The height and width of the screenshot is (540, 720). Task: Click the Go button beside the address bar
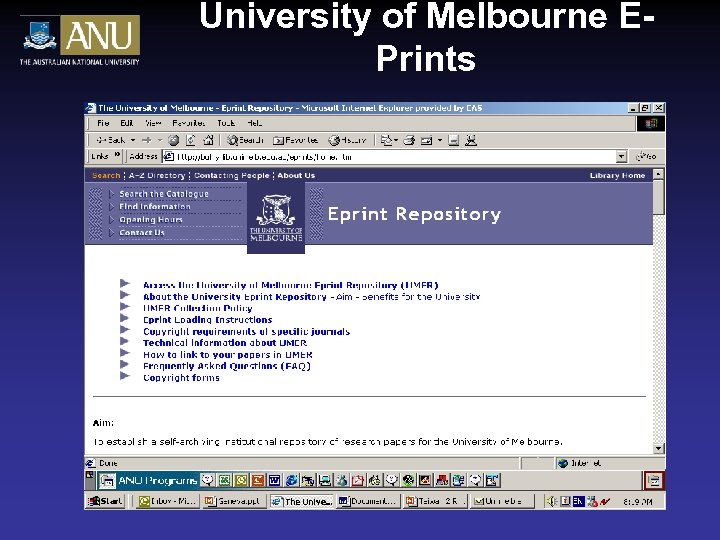click(x=646, y=157)
